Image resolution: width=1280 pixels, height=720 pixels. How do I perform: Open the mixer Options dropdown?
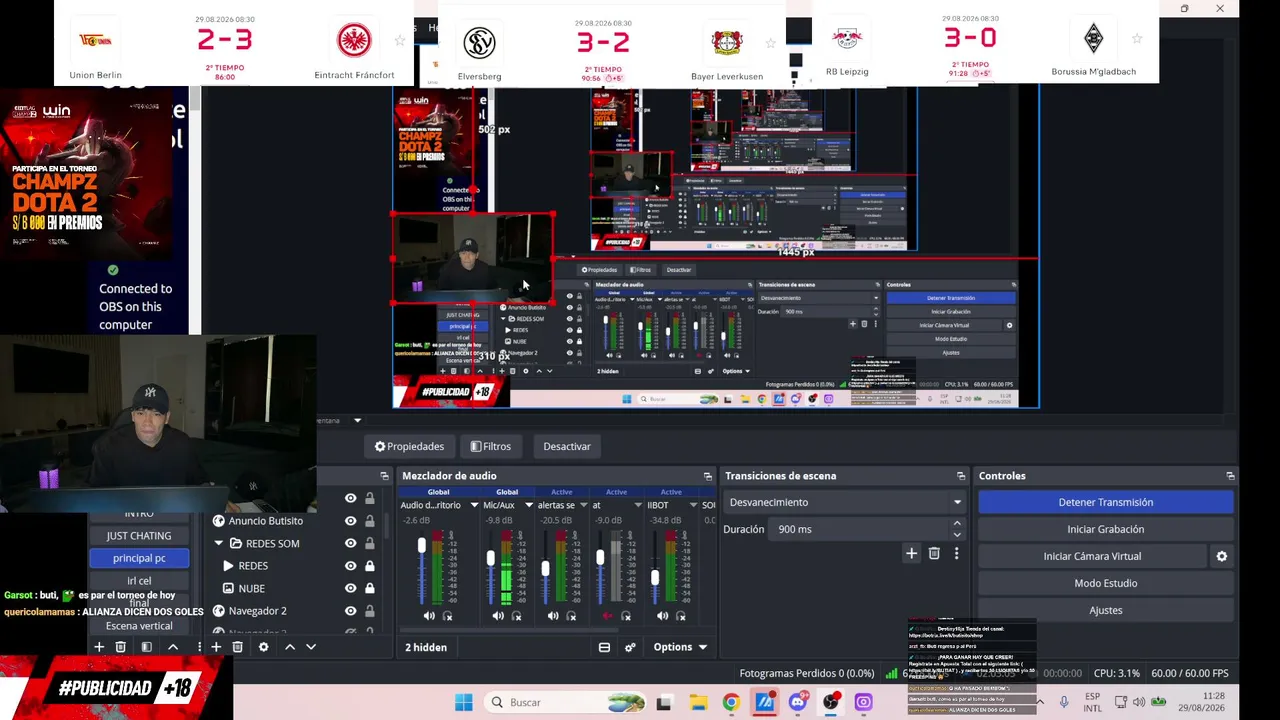tap(680, 647)
